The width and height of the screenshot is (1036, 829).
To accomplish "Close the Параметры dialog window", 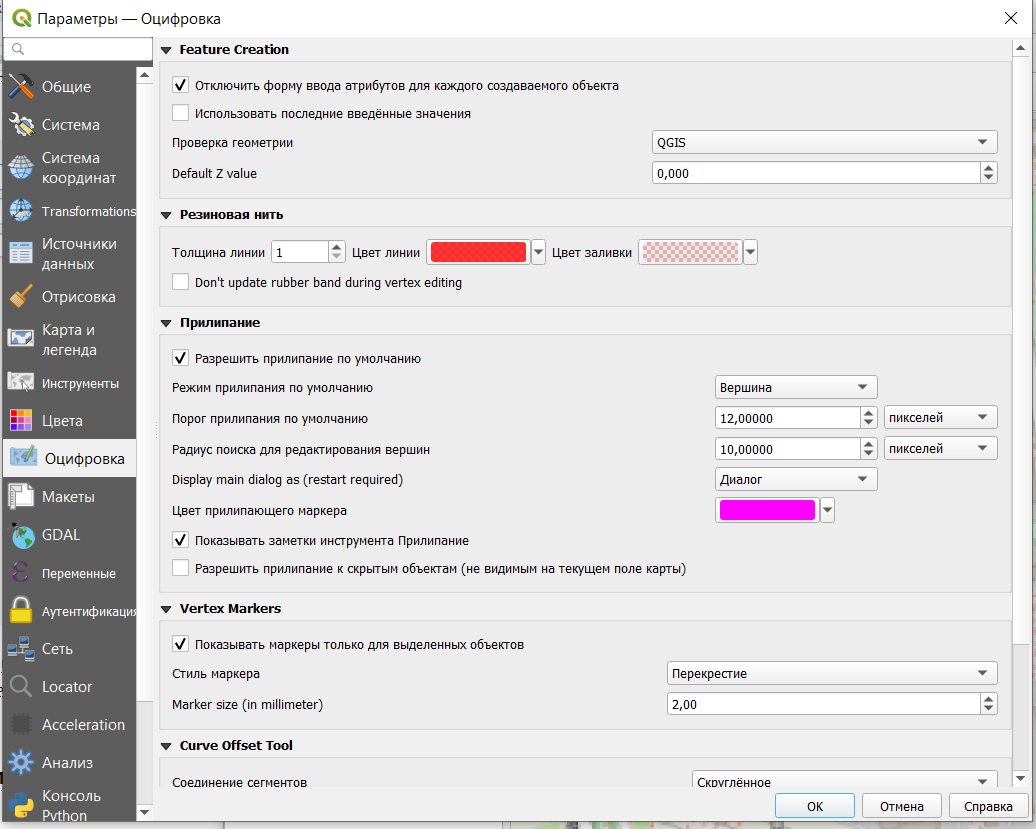I will (1010, 18).
